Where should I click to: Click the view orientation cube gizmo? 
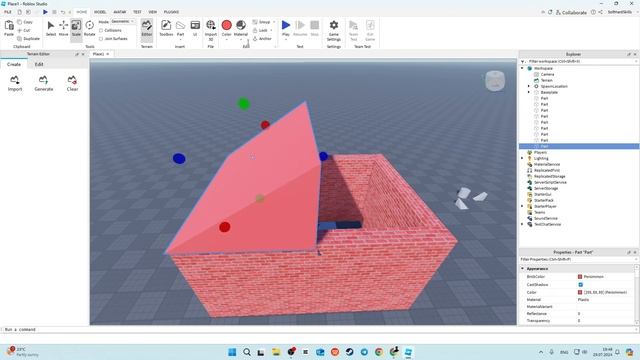[495, 80]
